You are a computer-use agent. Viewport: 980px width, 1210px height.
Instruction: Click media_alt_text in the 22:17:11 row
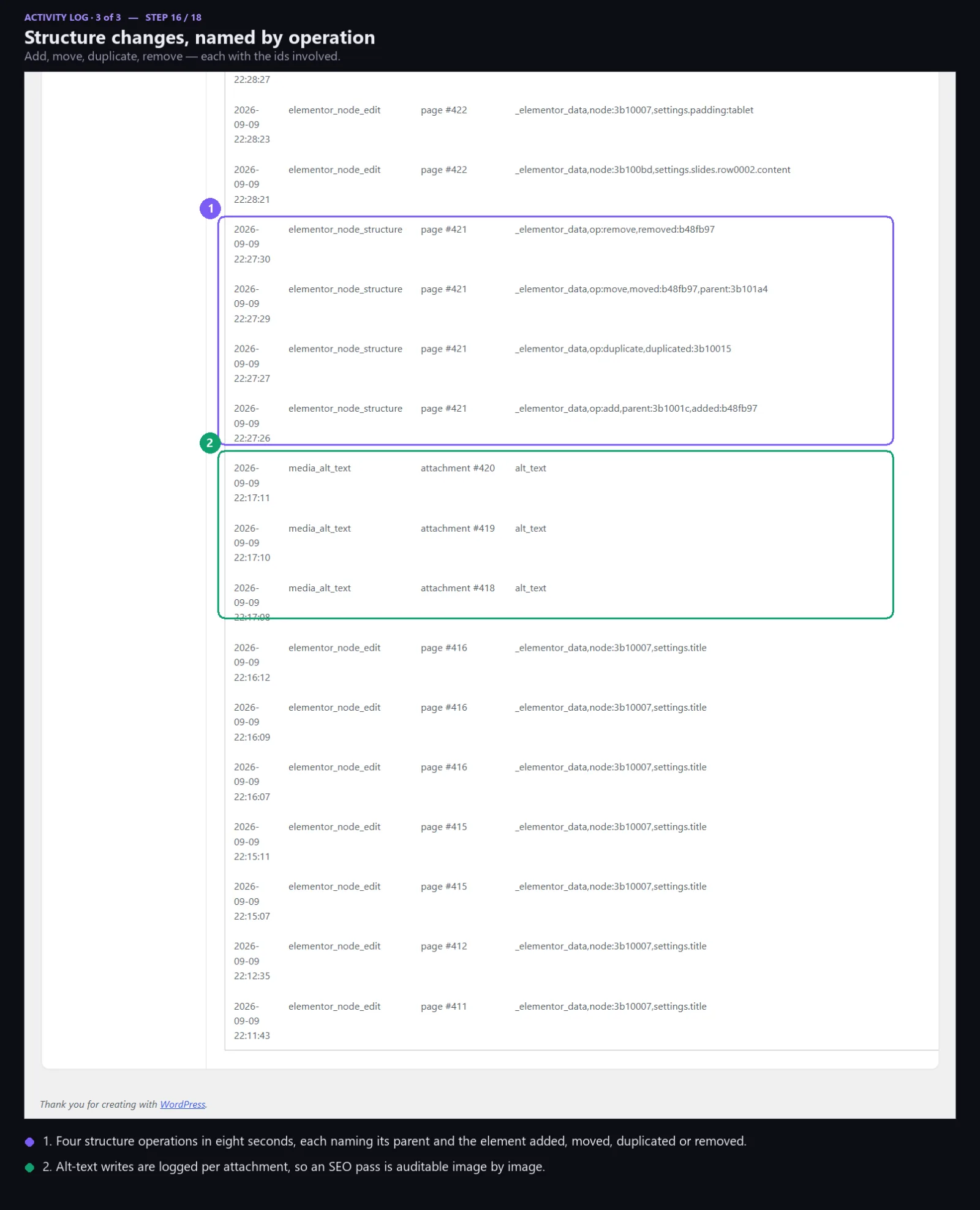coord(319,468)
